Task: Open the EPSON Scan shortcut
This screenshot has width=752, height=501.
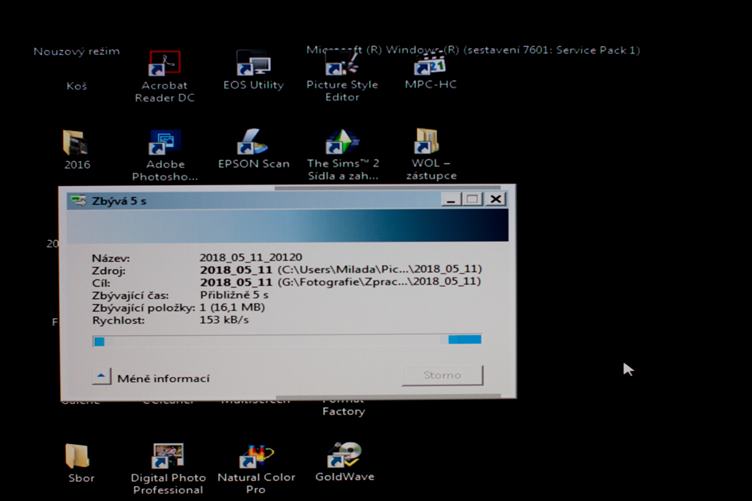Action: click(254, 149)
